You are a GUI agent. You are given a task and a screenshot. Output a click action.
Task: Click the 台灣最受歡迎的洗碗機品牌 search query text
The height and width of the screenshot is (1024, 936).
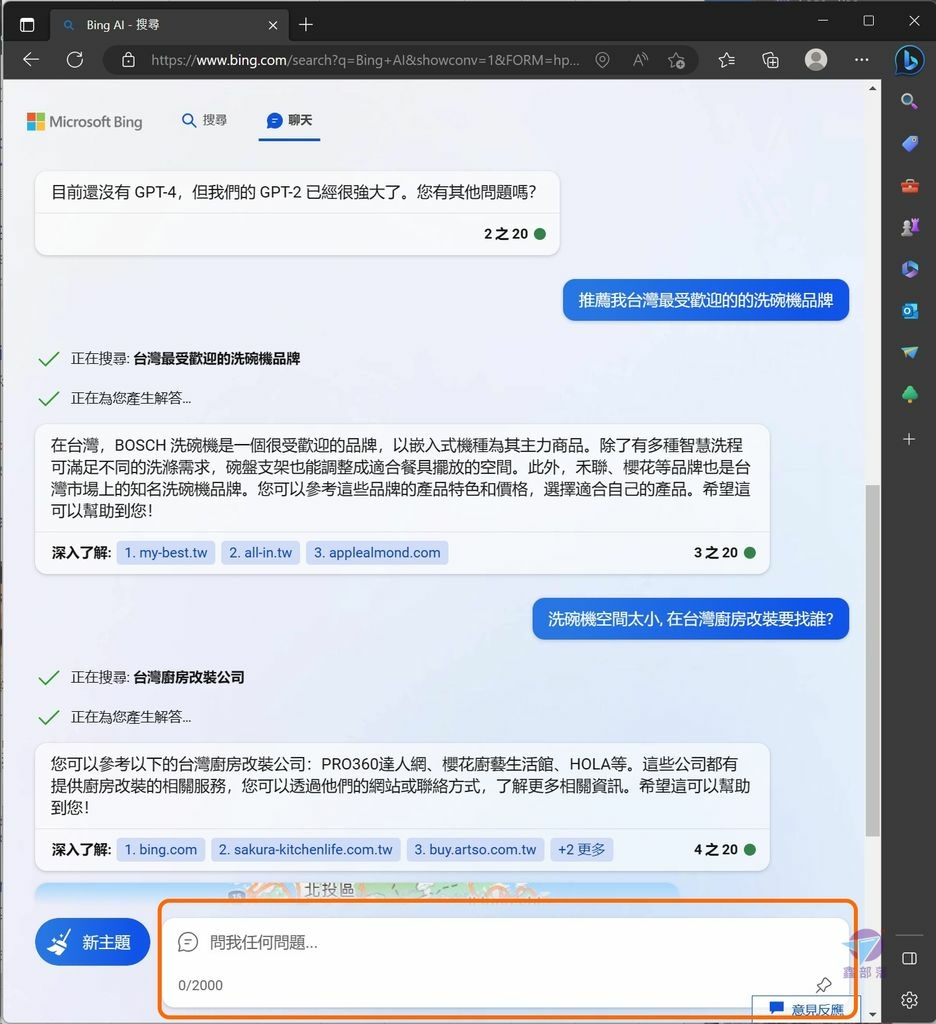(216, 359)
